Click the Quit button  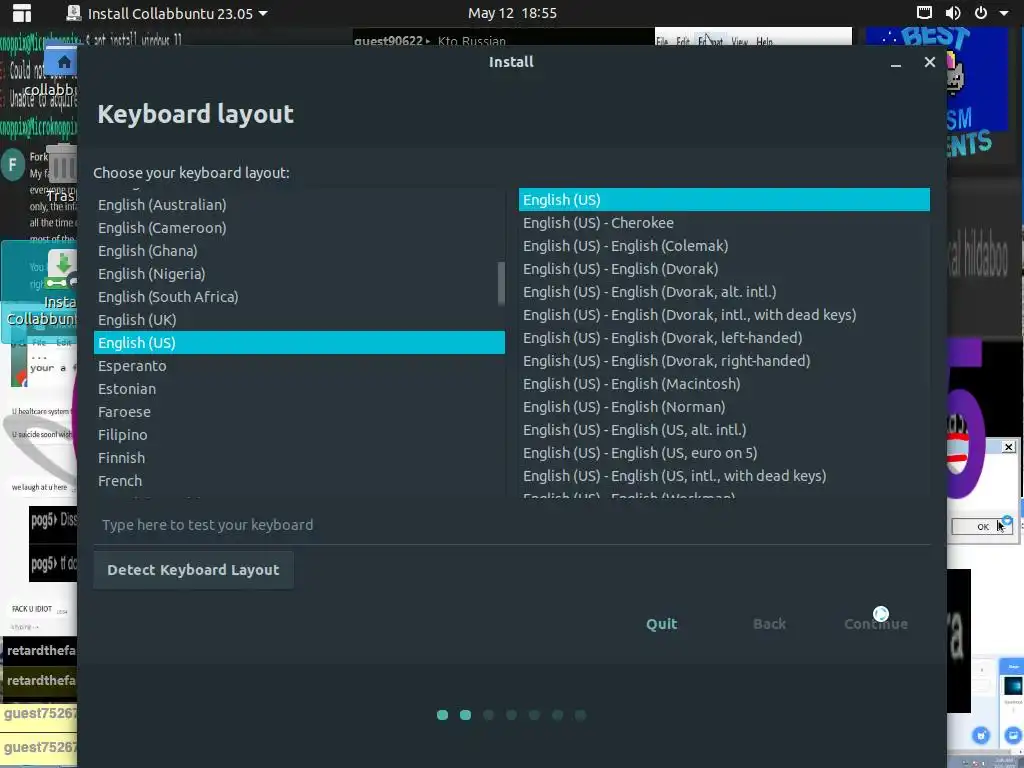[x=662, y=624]
